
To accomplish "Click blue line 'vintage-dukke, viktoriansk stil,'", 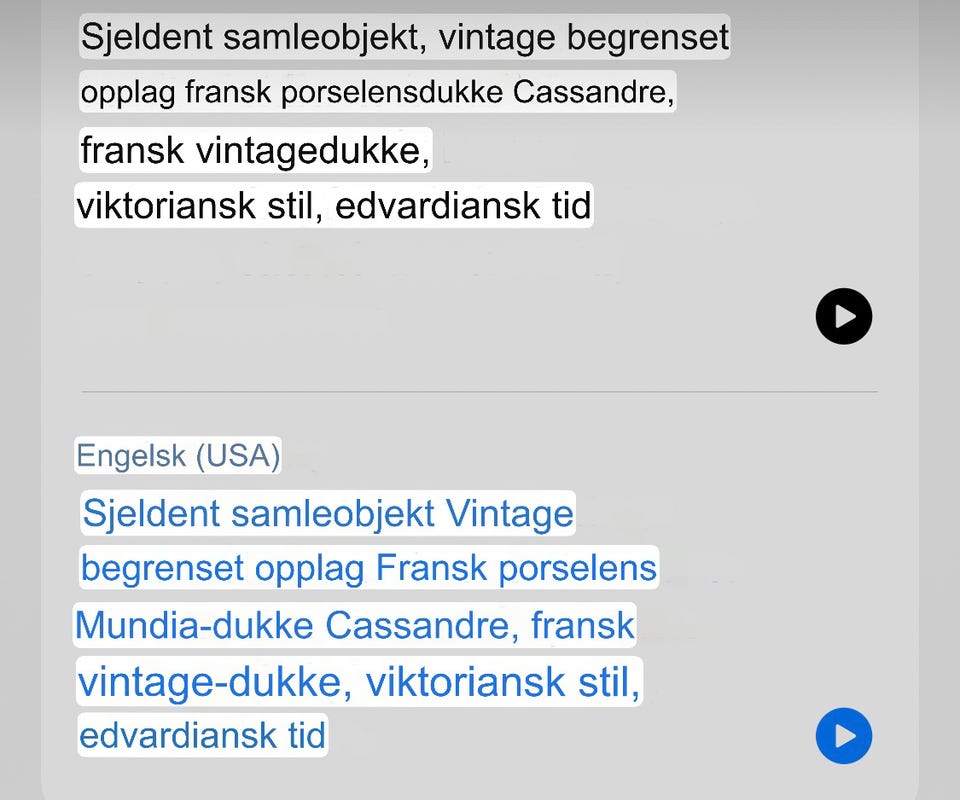I will [359, 684].
